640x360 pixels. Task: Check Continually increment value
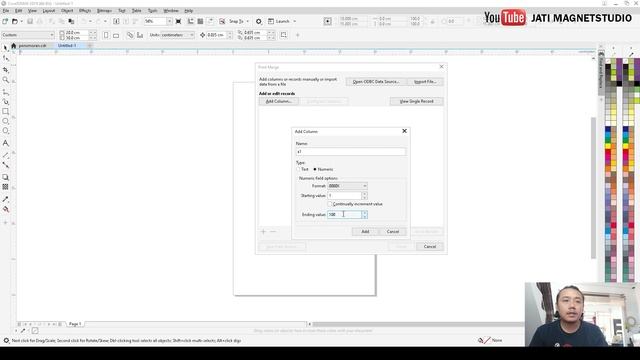(330, 204)
